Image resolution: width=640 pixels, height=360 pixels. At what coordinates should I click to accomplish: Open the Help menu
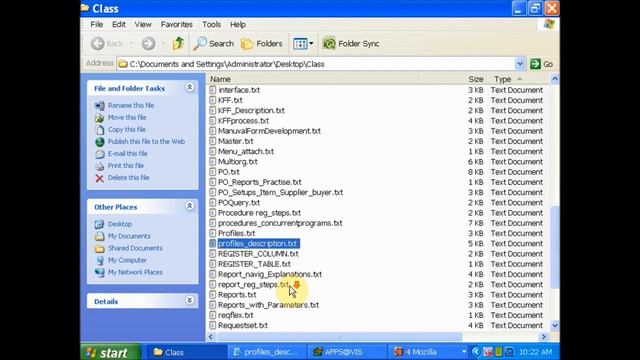[238, 24]
